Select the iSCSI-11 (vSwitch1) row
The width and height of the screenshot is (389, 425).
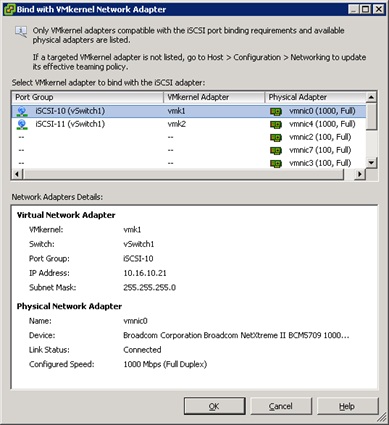click(x=189, y=124)
